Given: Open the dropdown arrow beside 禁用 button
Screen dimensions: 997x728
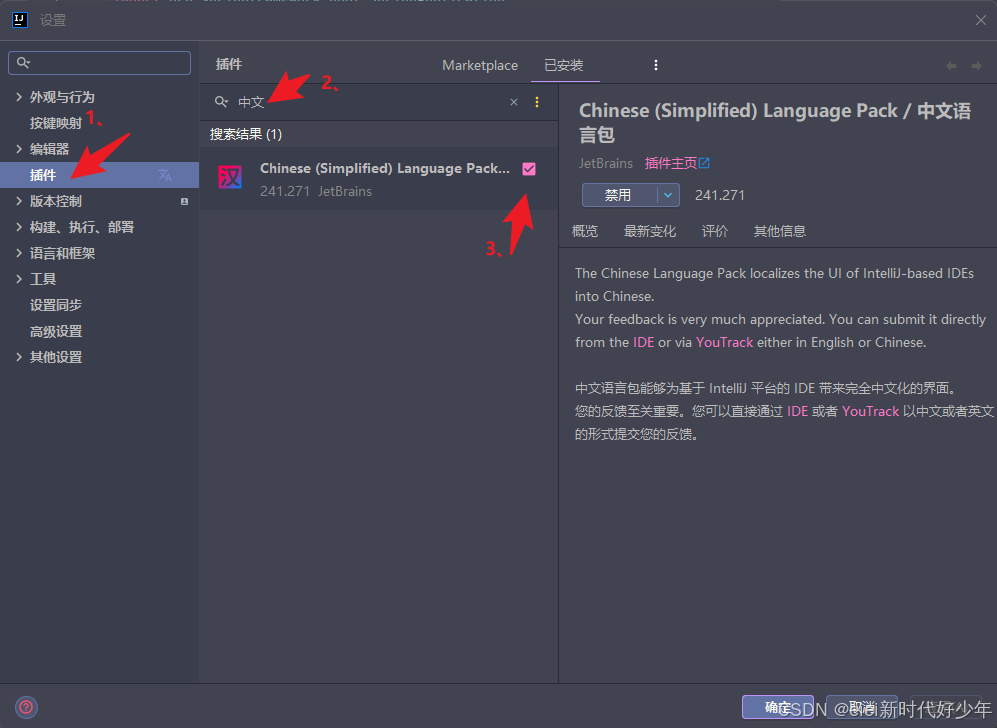Looking at the screenshot, I should point(668,195).
